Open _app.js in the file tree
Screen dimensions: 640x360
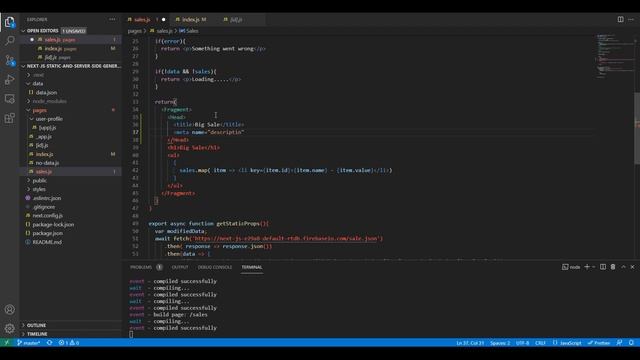[x=71, y=136]
